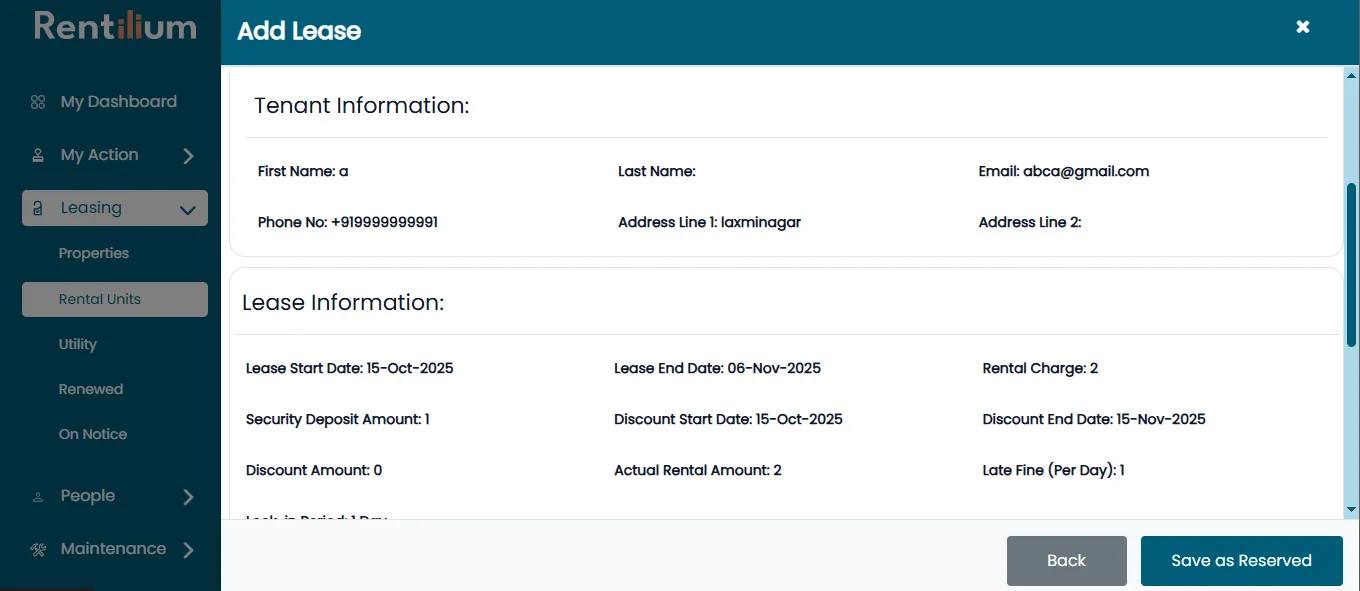The width and height of the screenshot is (1360, 591).
Task: Click the Rentilium logo
Action: (x=115, y=26)
